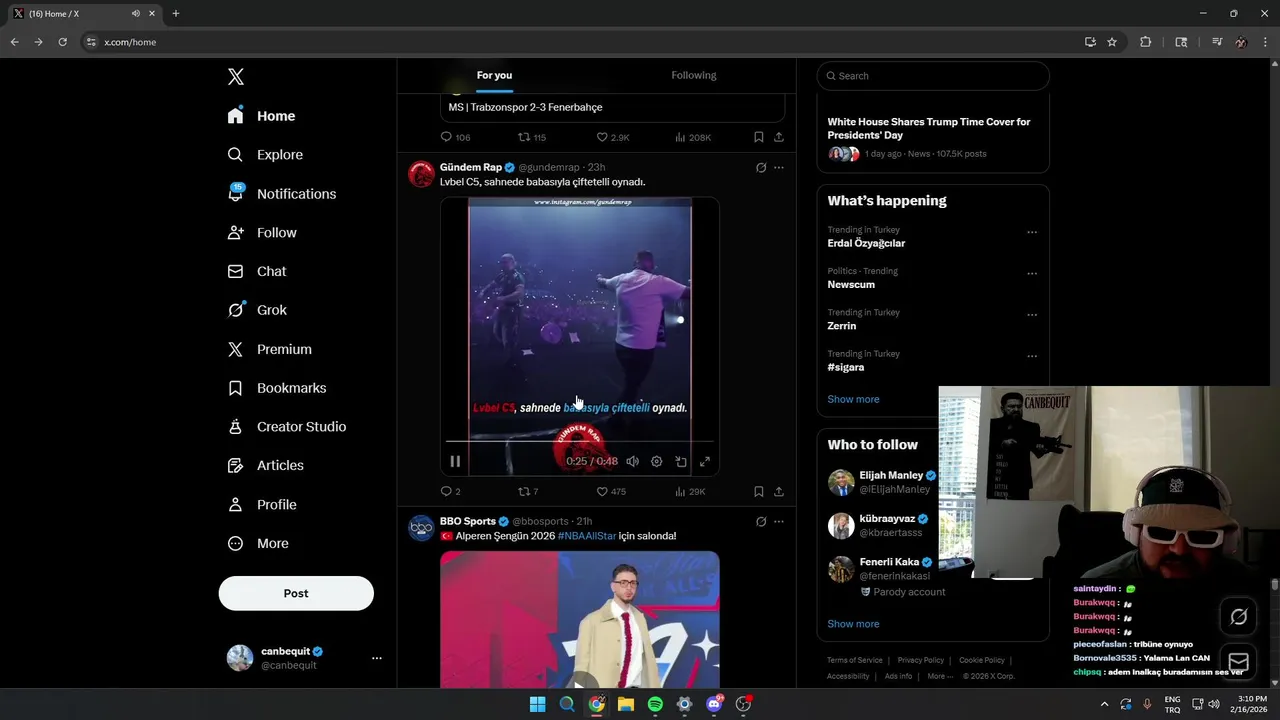Open more options for Erdal Özyağcılar trend

point(1032,232)
